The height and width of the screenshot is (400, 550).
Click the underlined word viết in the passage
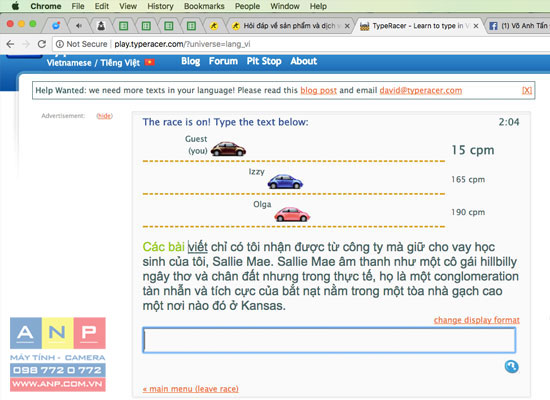tap(197, 247)
